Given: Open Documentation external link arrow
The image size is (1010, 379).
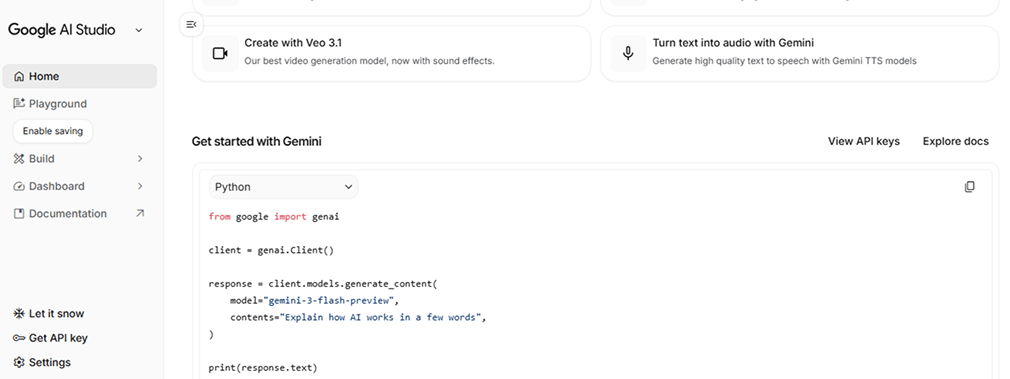Looking at the screenshot, I should click(140, 213).
